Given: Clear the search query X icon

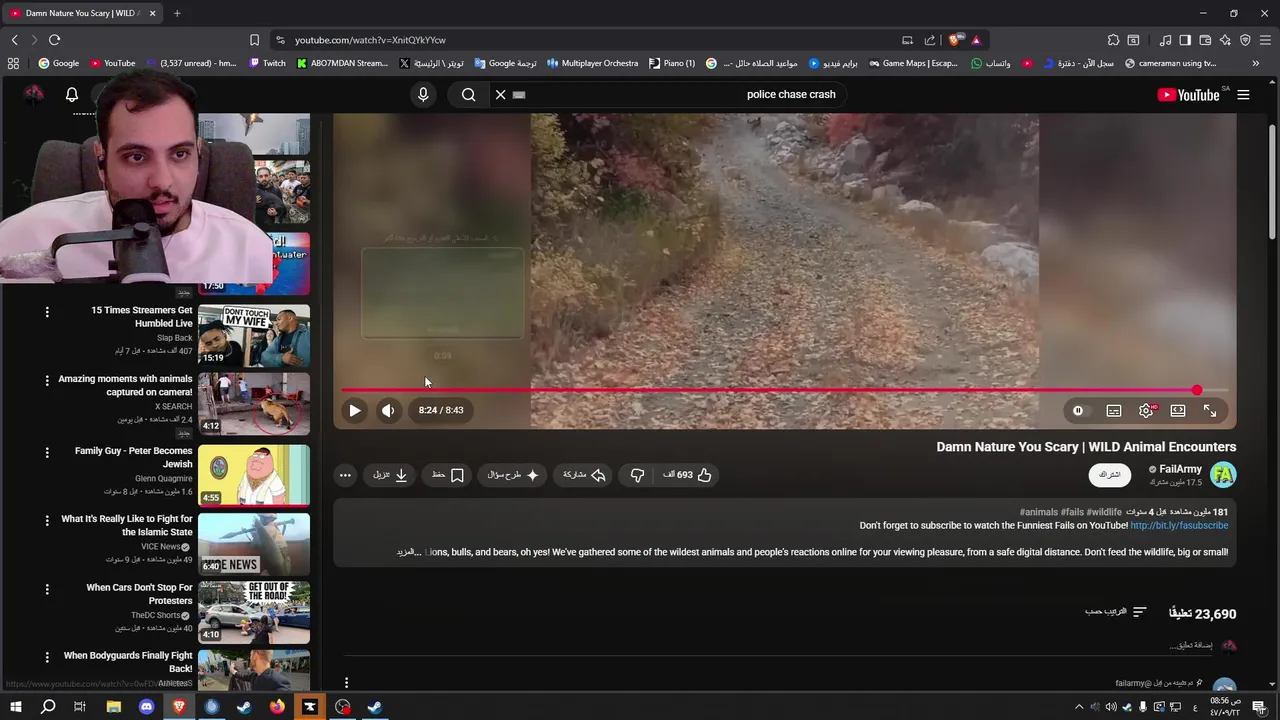Looking at the screenshot, I should coord(501,94).
